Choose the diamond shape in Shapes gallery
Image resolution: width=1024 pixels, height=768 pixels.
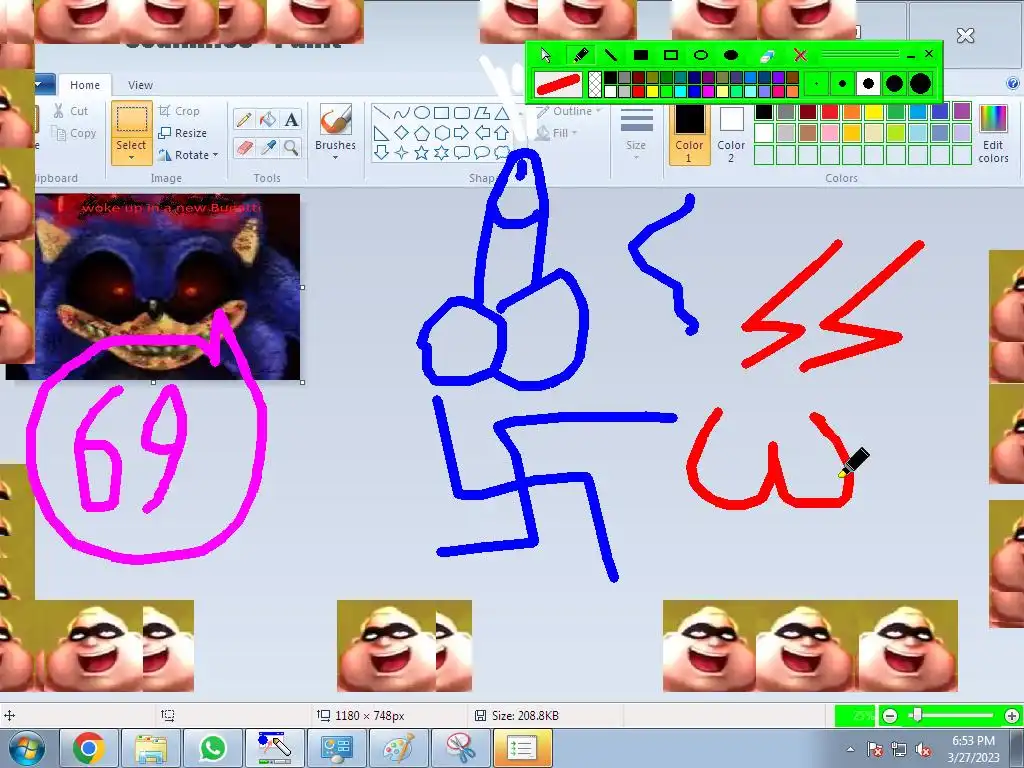click(x=402, y=133)
